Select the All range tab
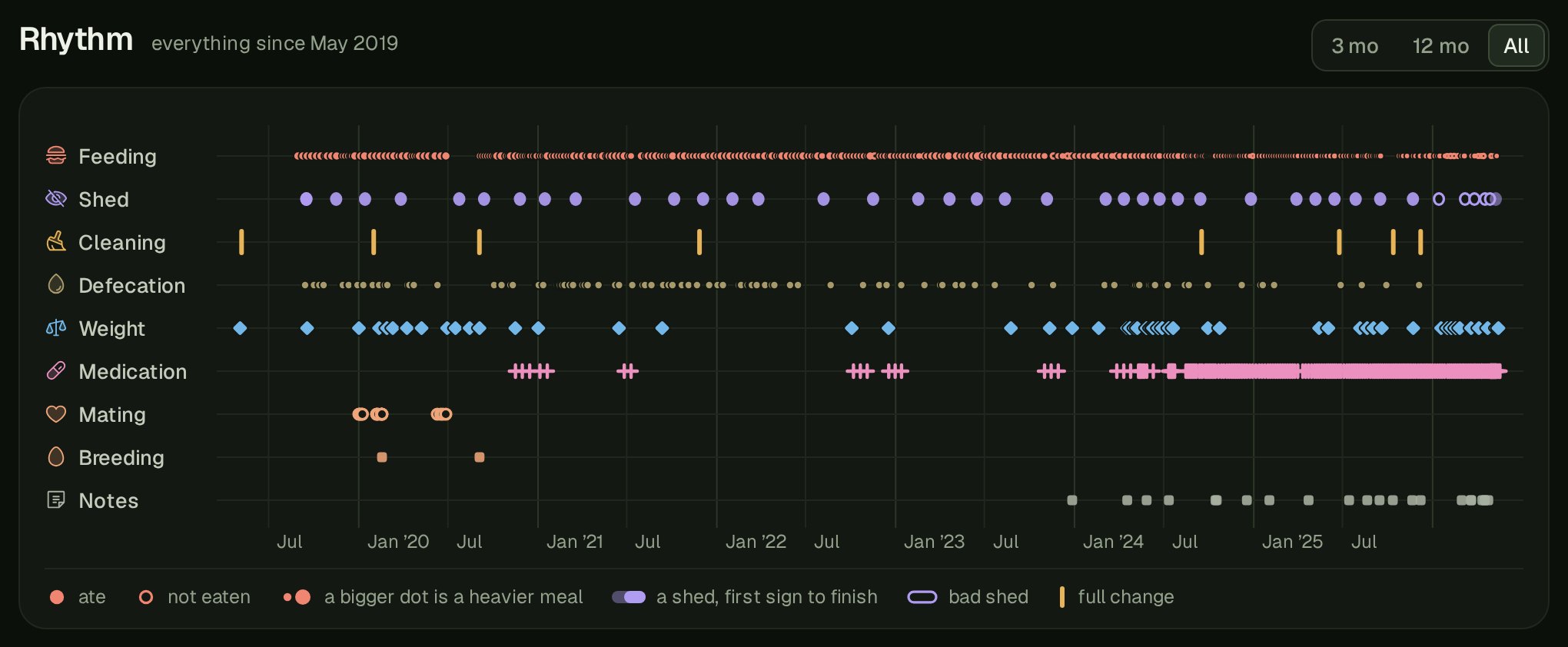Screen dimensions: 1568x647 pos(1516,46)
